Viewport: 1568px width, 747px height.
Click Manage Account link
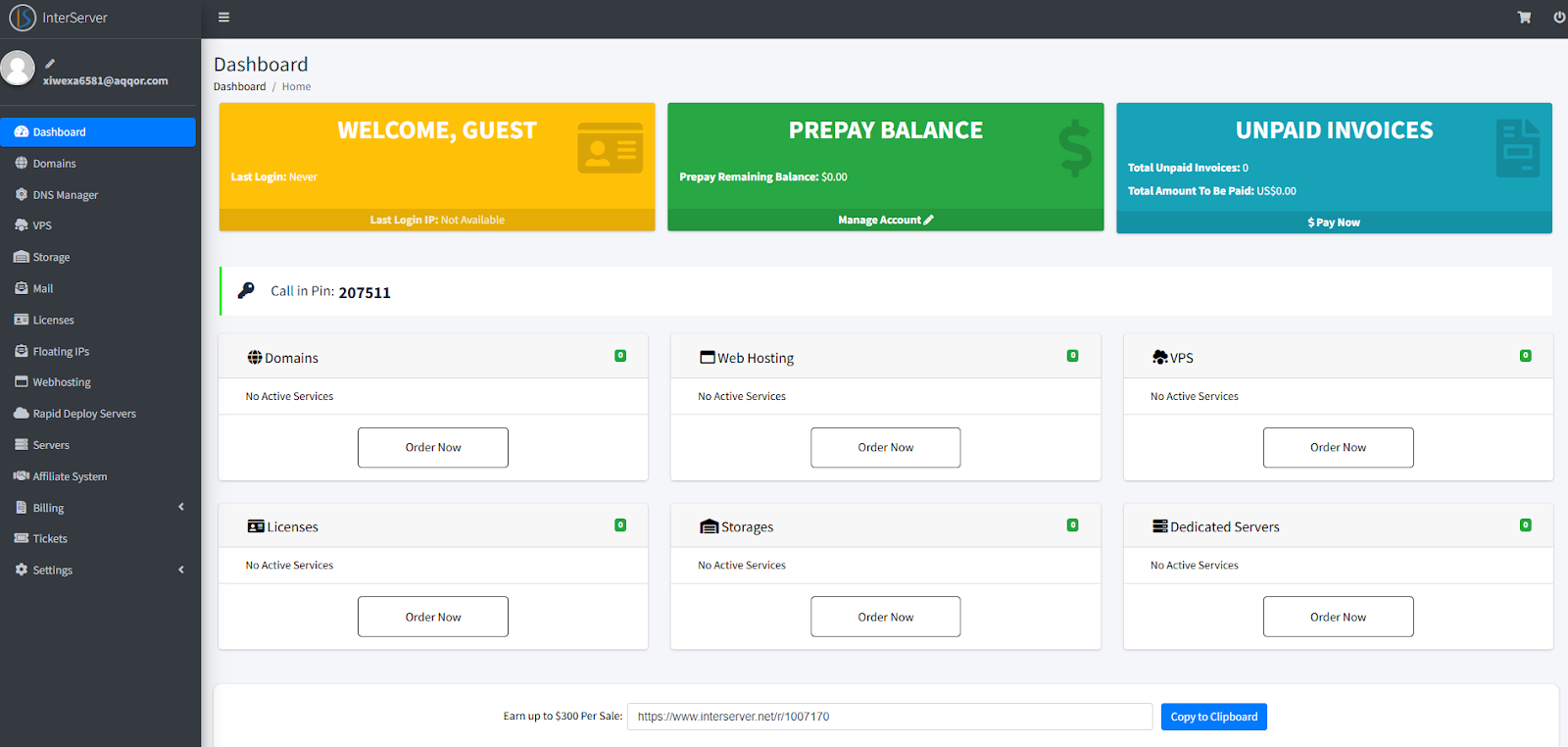click(x=885, y=220)
